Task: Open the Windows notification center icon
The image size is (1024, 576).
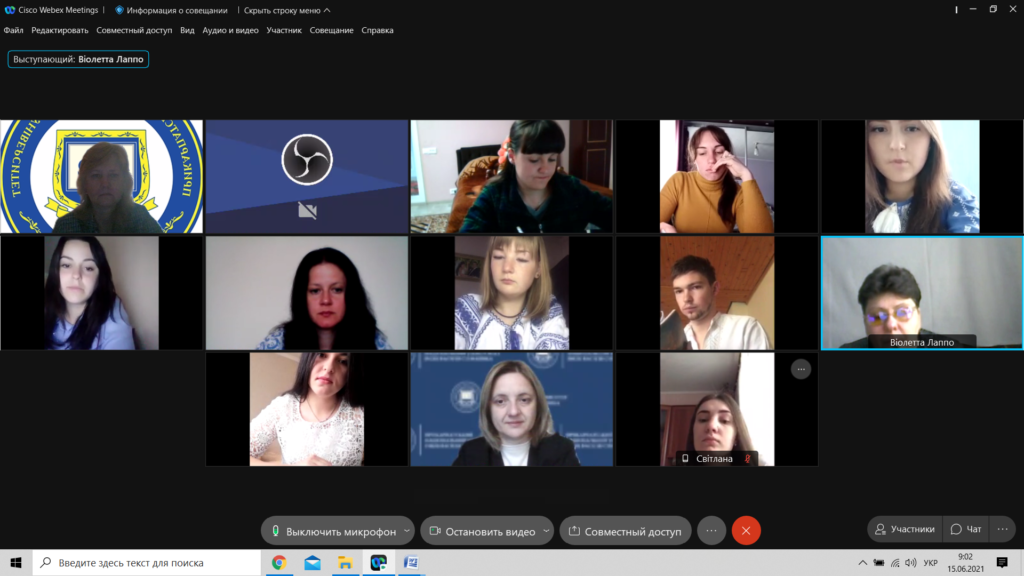Action: tap(1002, 563)
